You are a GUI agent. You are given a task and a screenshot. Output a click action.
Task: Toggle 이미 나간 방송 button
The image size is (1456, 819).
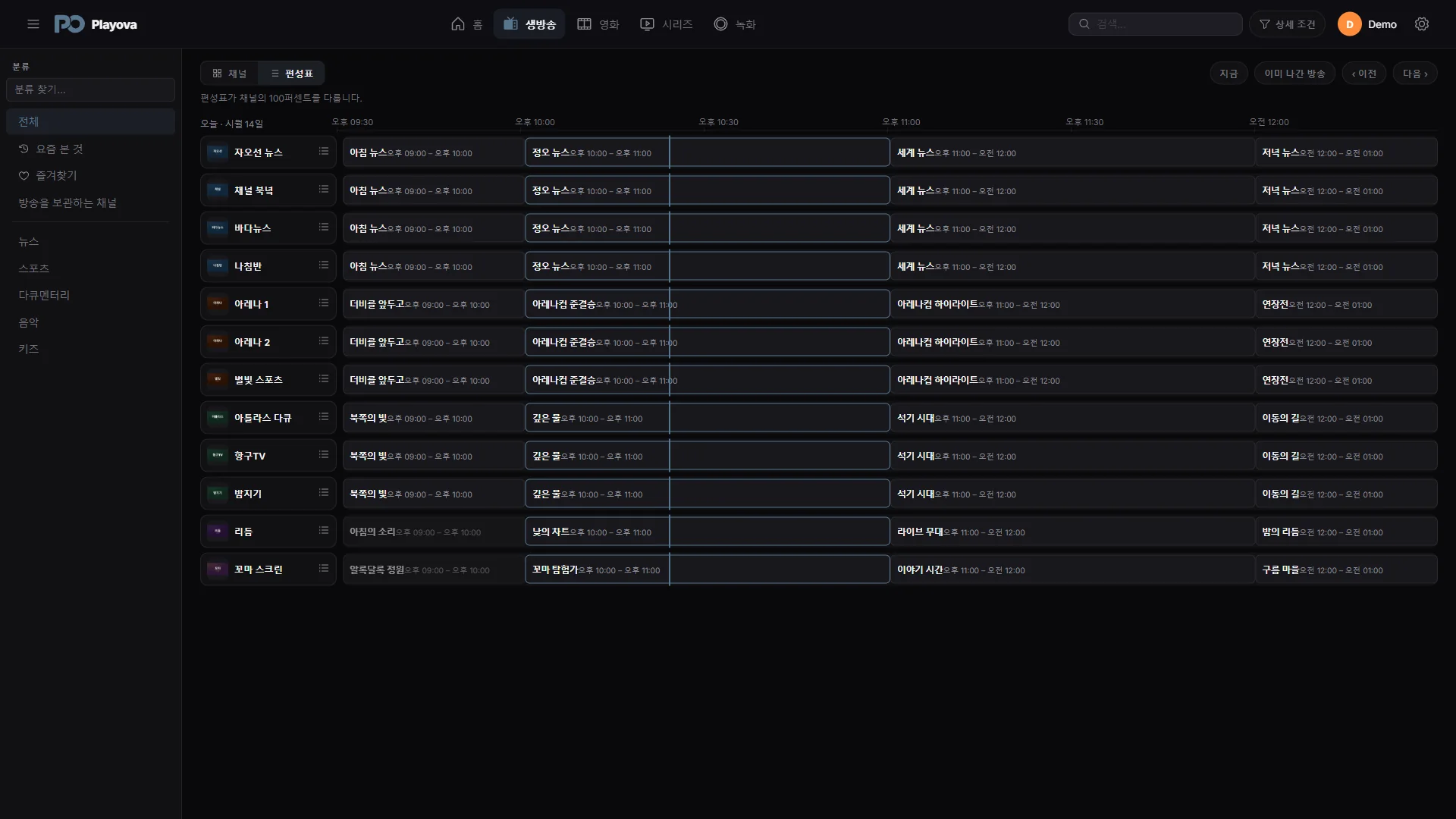pos(1294,74)
